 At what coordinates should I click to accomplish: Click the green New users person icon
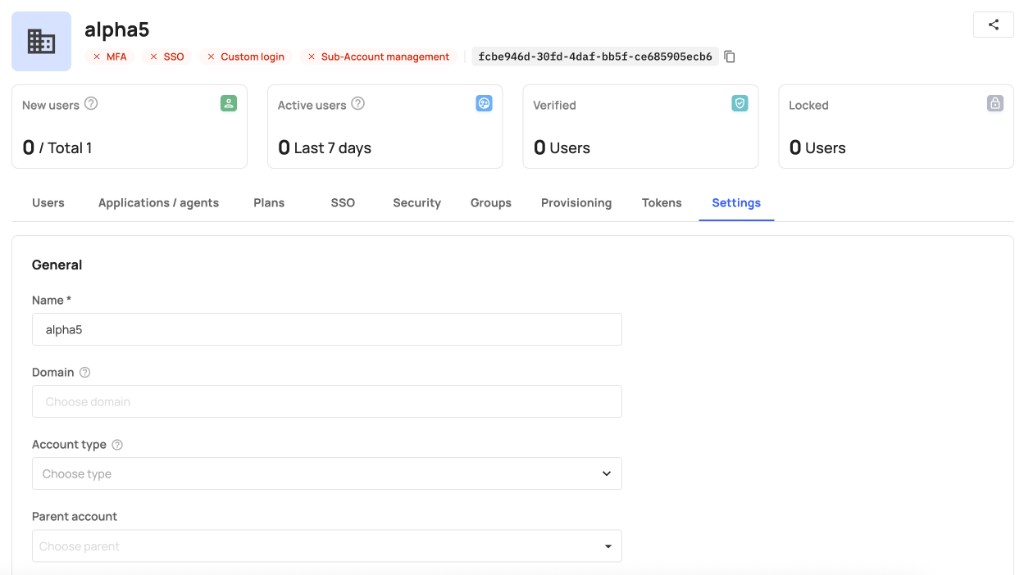point(229,103)
